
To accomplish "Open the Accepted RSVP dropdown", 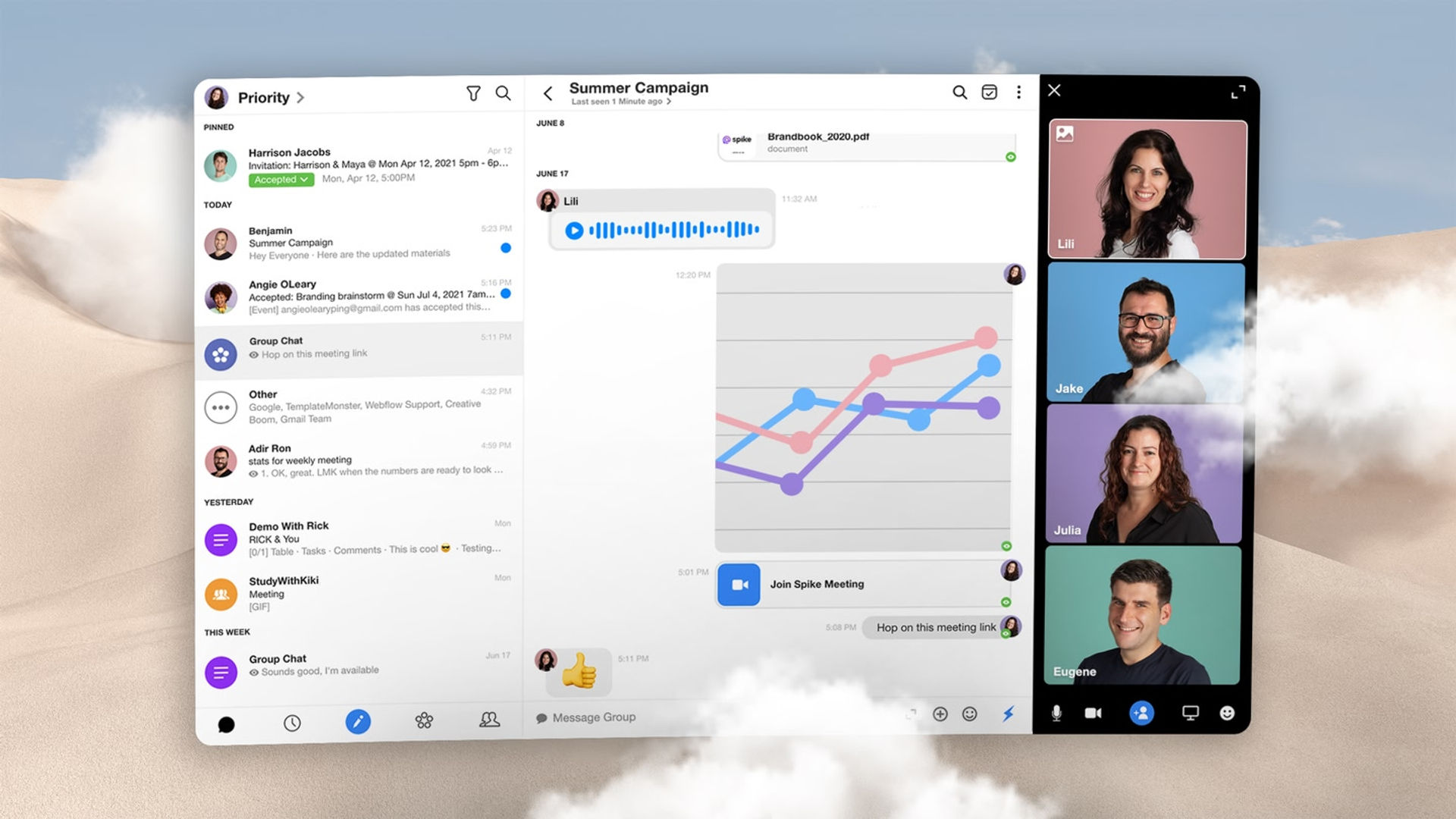I will tap(281, 180).
